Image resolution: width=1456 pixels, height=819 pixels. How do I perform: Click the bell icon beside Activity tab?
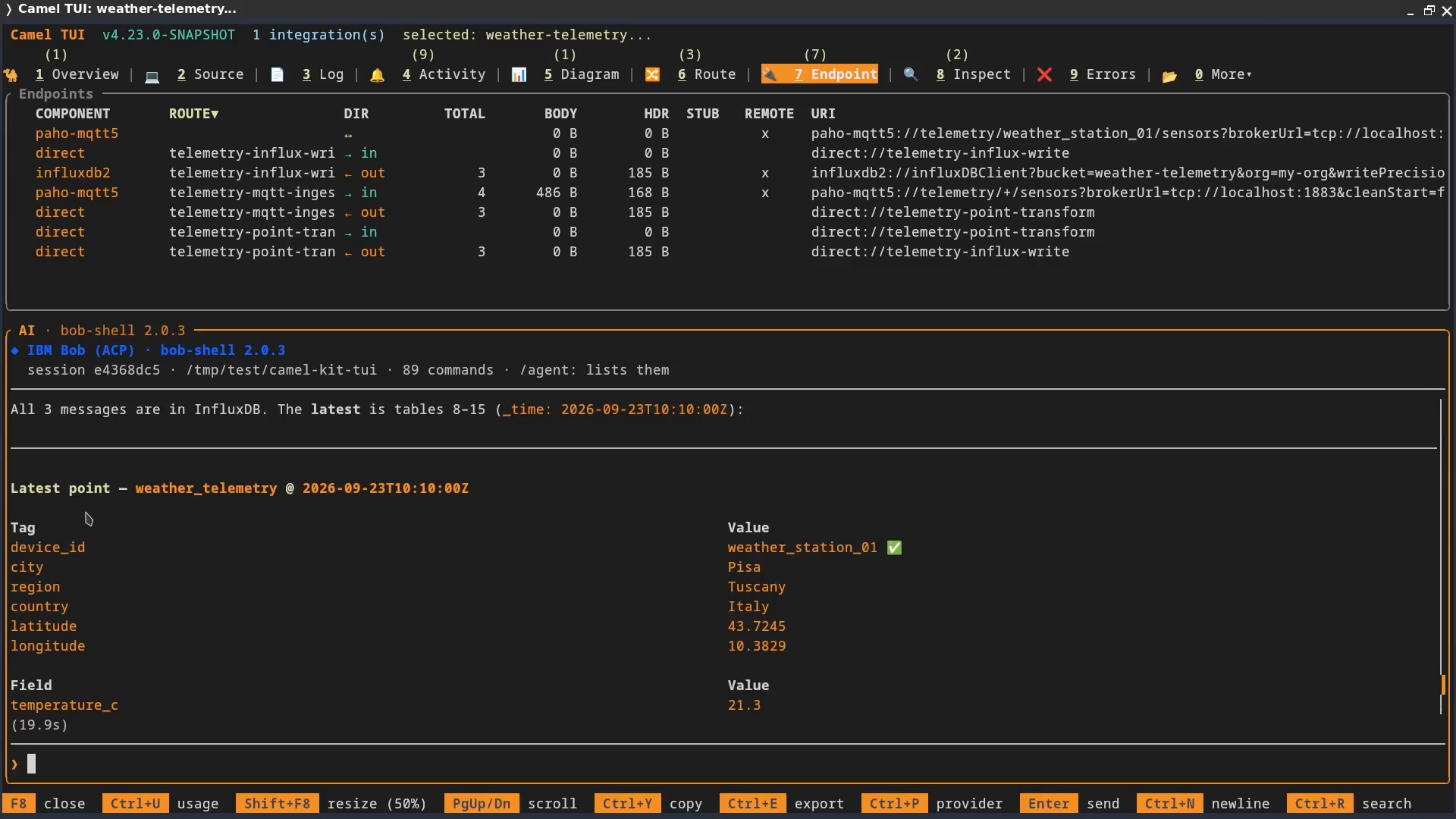point(377,74)
